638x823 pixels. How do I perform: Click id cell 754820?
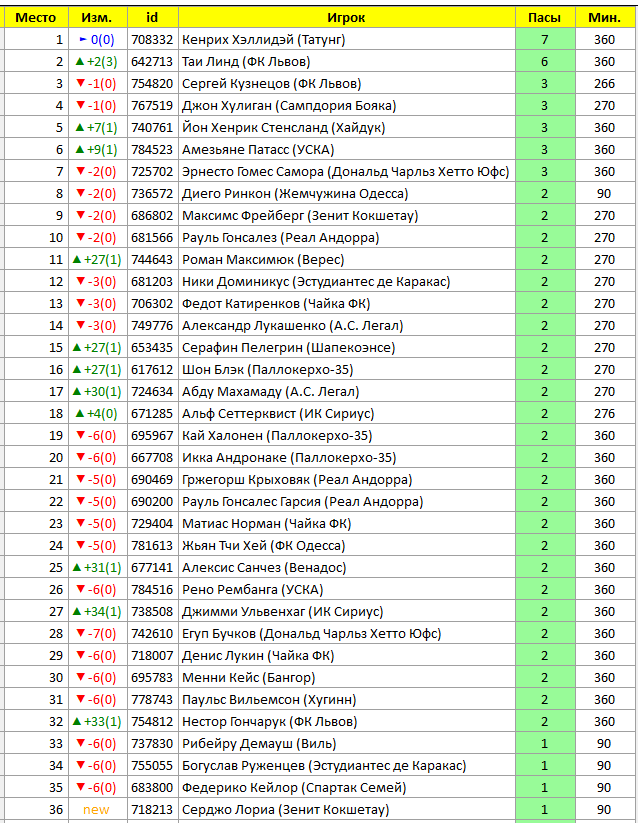coord(152,83)
